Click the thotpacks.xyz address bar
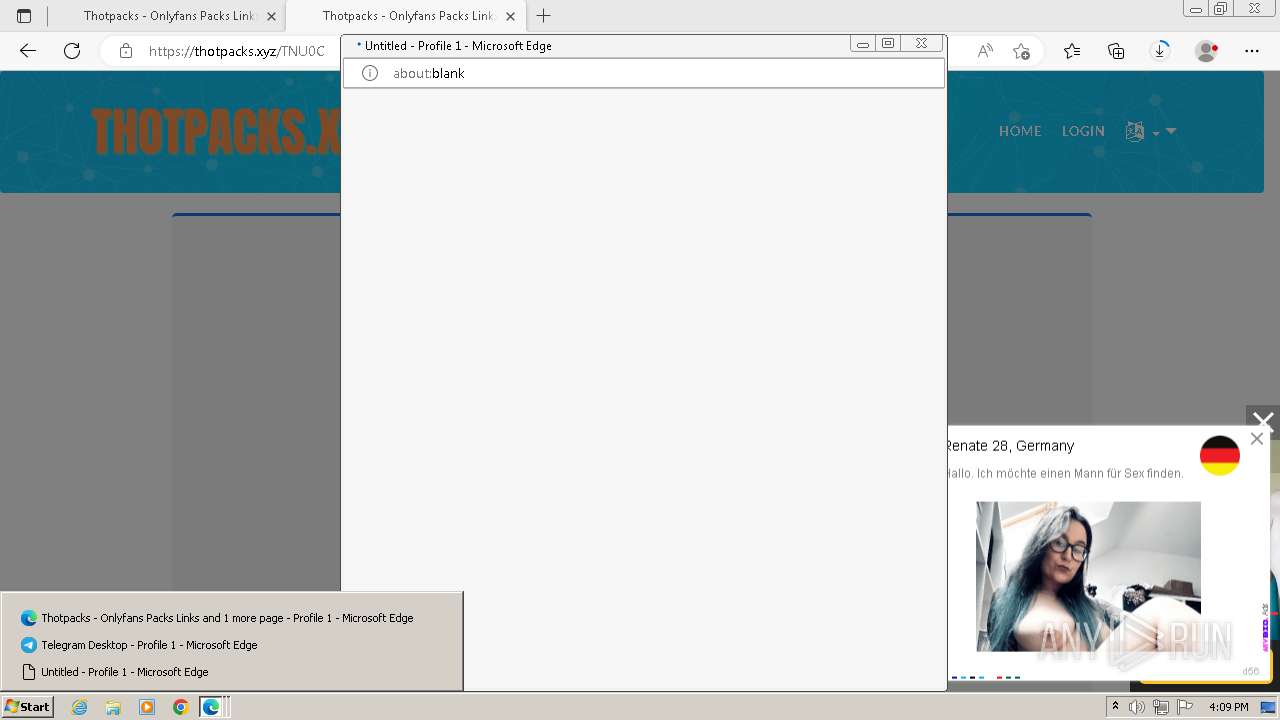Image resolution: width=1280 pixels, height=720 pixels. tap(237, 51)
